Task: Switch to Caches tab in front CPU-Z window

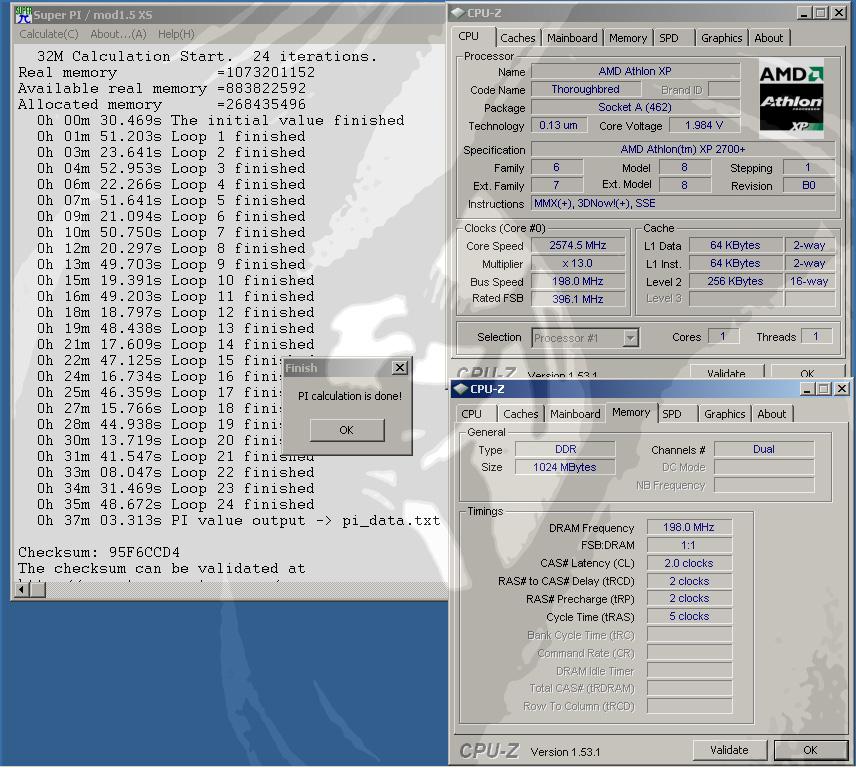Action: tap(521, 414)
